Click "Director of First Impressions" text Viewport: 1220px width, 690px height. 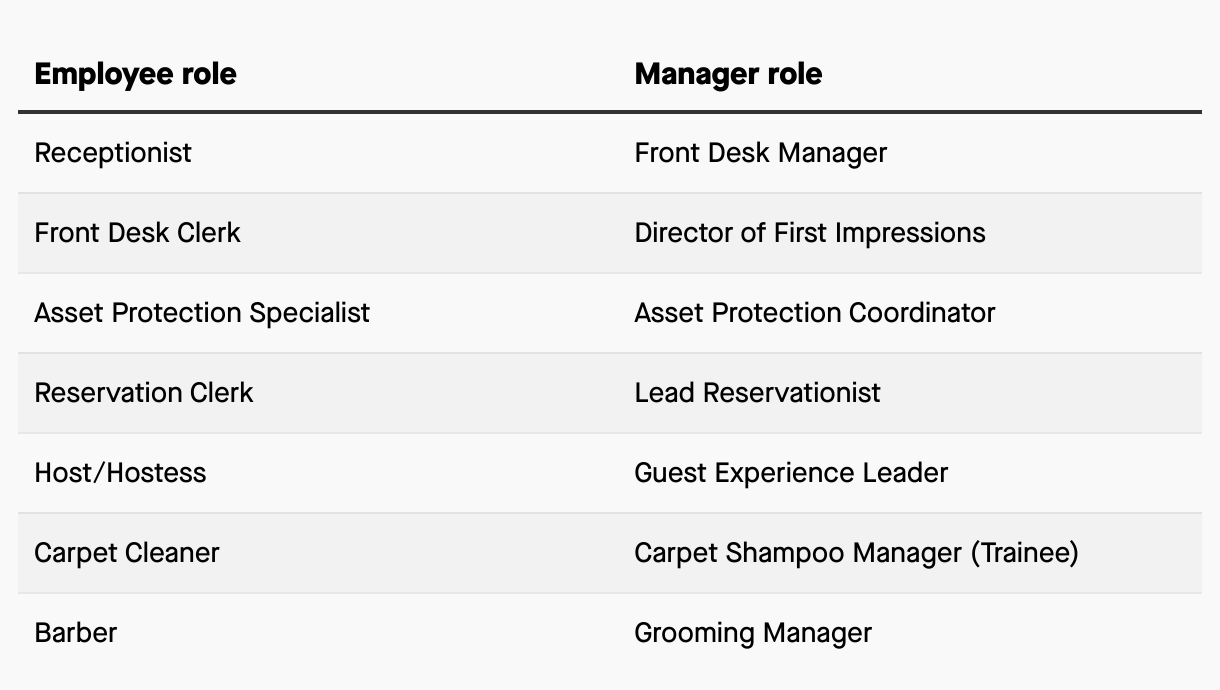(x=809, y=233)
